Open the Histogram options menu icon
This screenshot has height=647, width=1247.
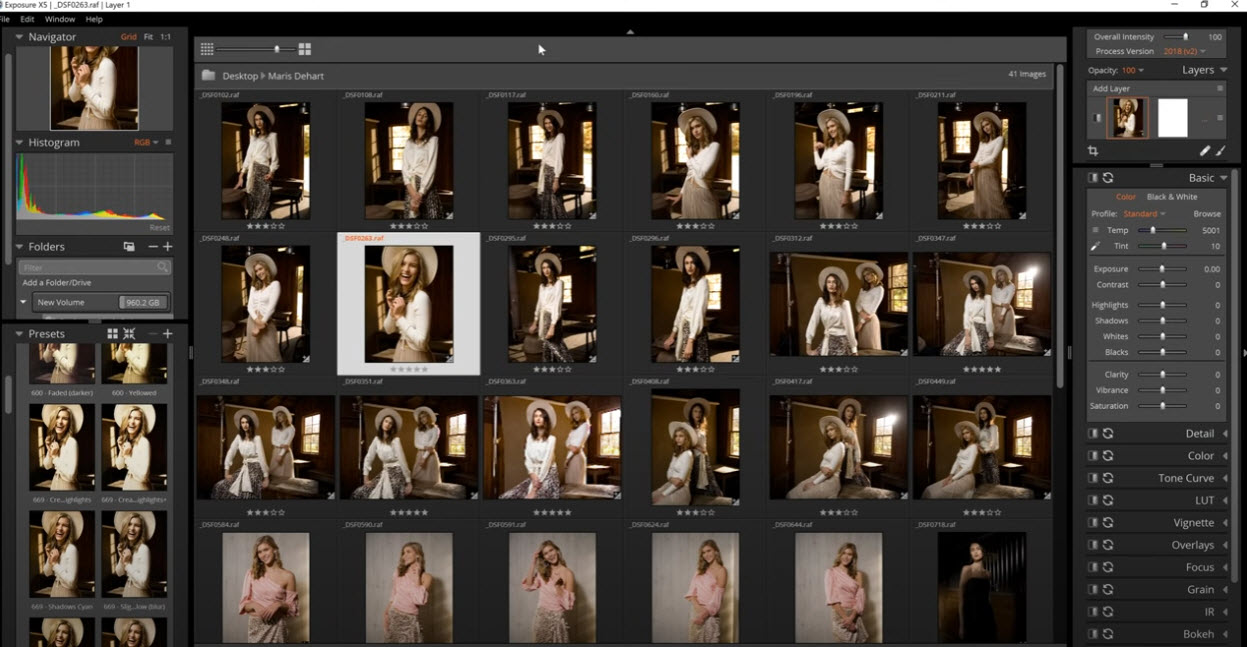168,142
